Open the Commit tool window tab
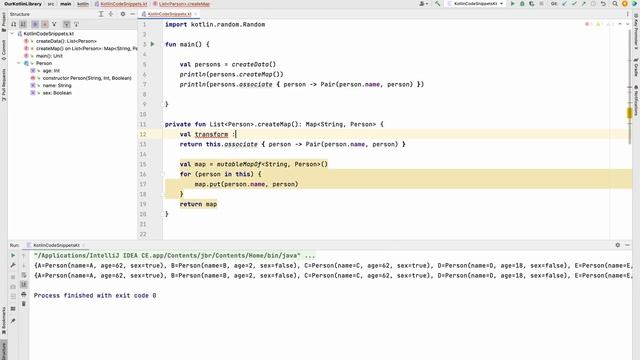 [x=4, y=50]
